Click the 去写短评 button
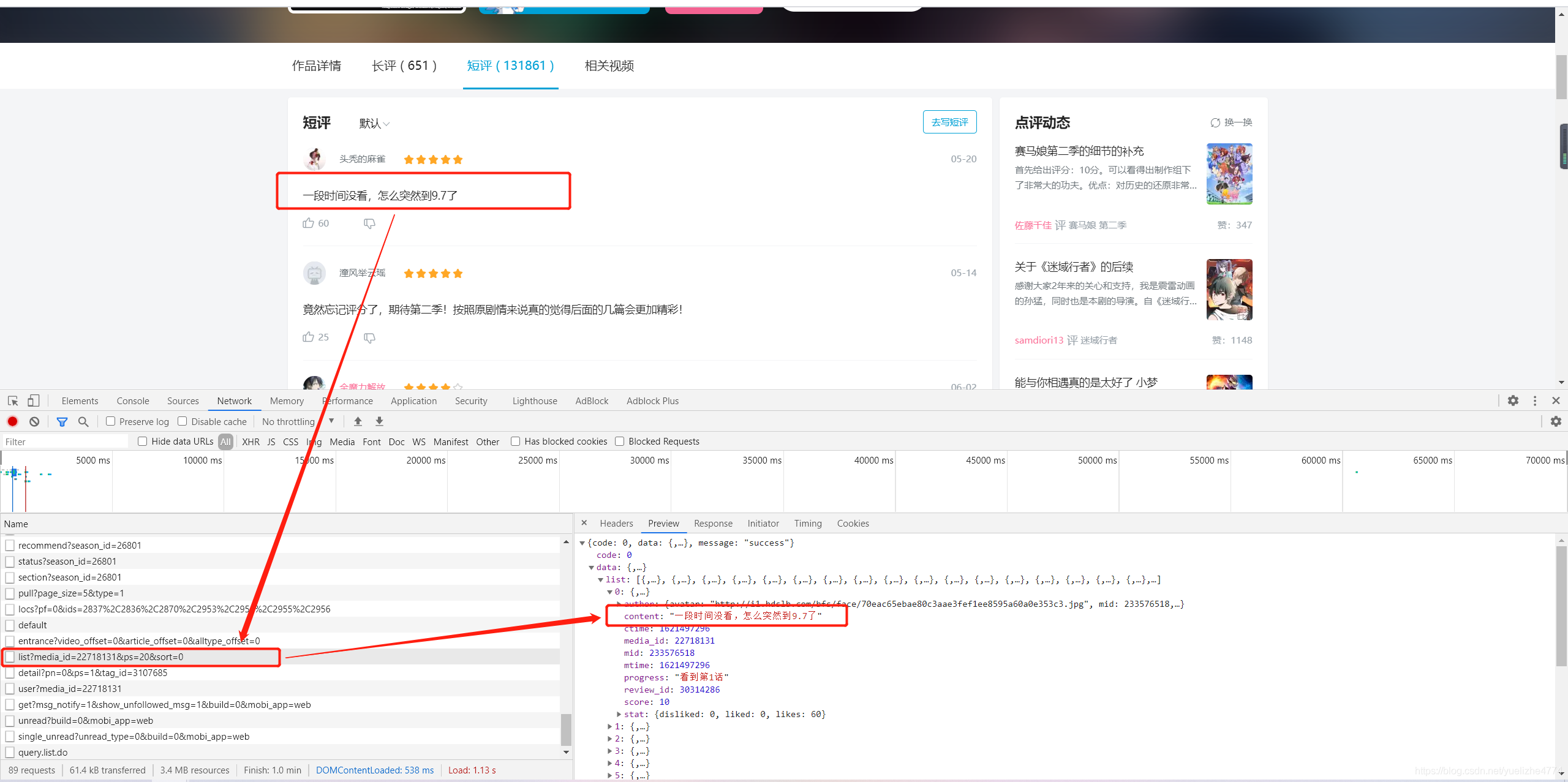This screenshot has height=782, width=1568. tap(949, 122)
